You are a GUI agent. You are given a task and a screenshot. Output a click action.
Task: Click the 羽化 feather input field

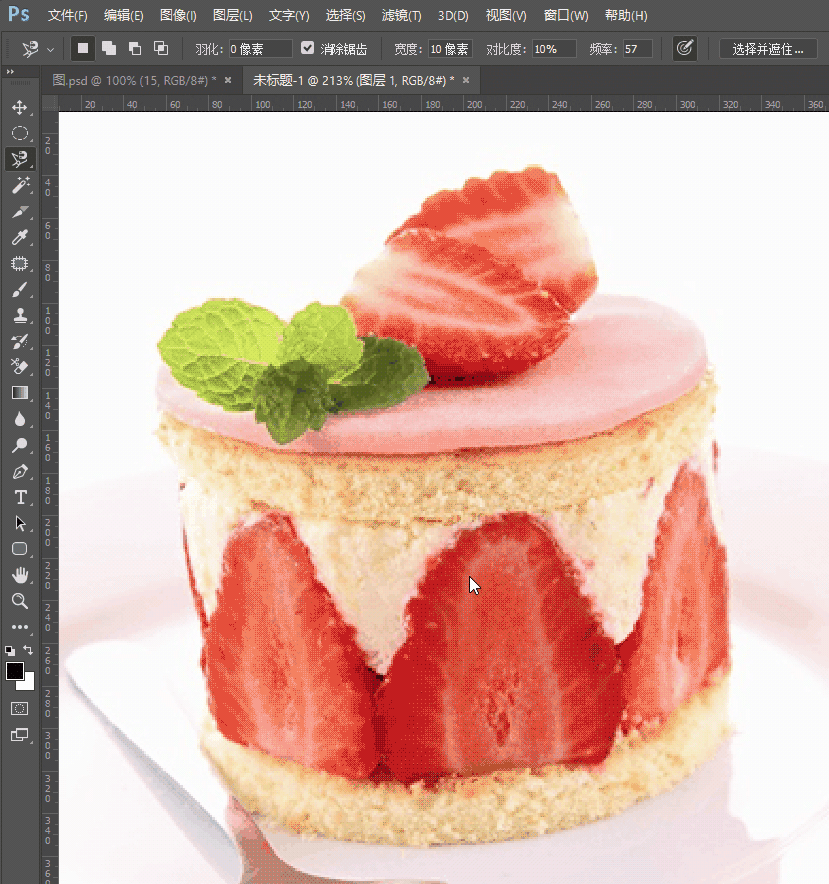click(260, 48)
